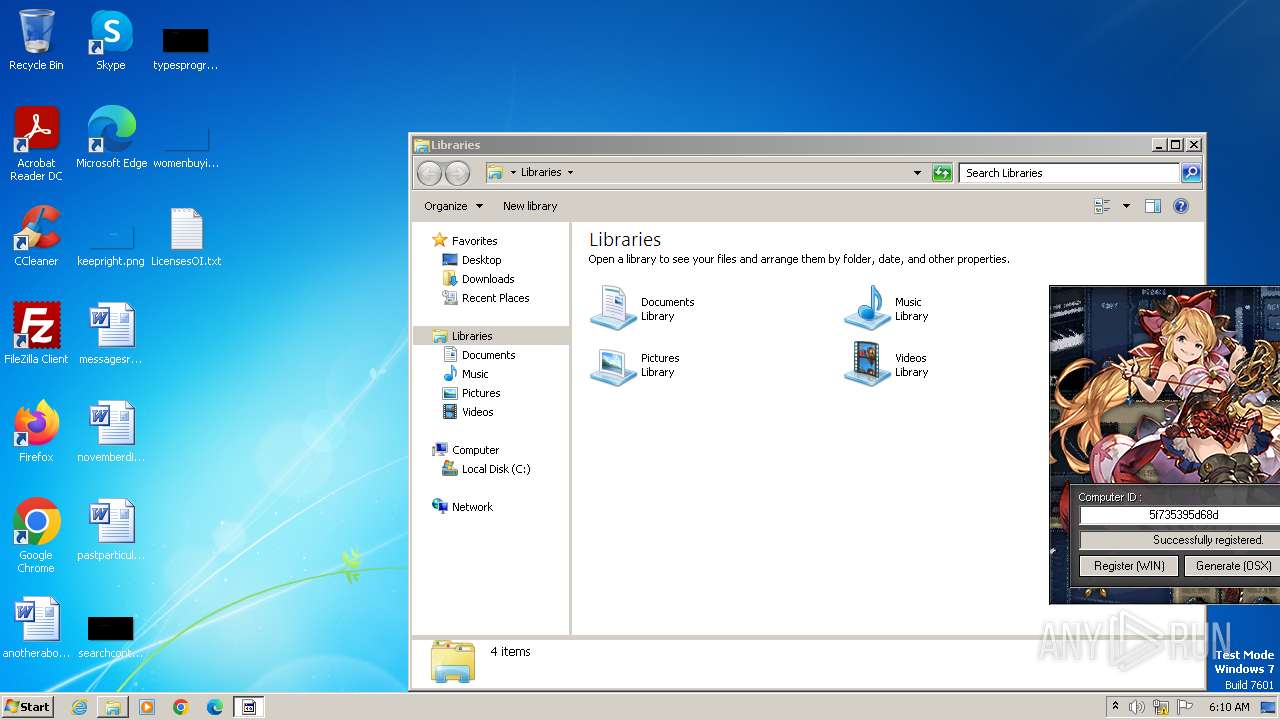Toggle the preview pane button
This screenshot has height=720, width=1280.
1153,206
